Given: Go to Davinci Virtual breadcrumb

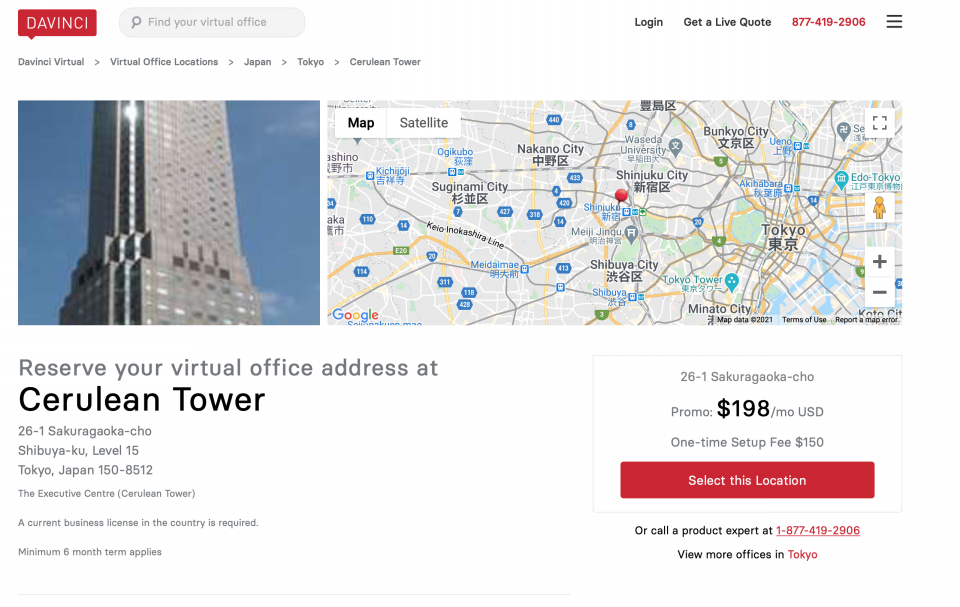Looking at the screenshot, I should tap(51, 62).
